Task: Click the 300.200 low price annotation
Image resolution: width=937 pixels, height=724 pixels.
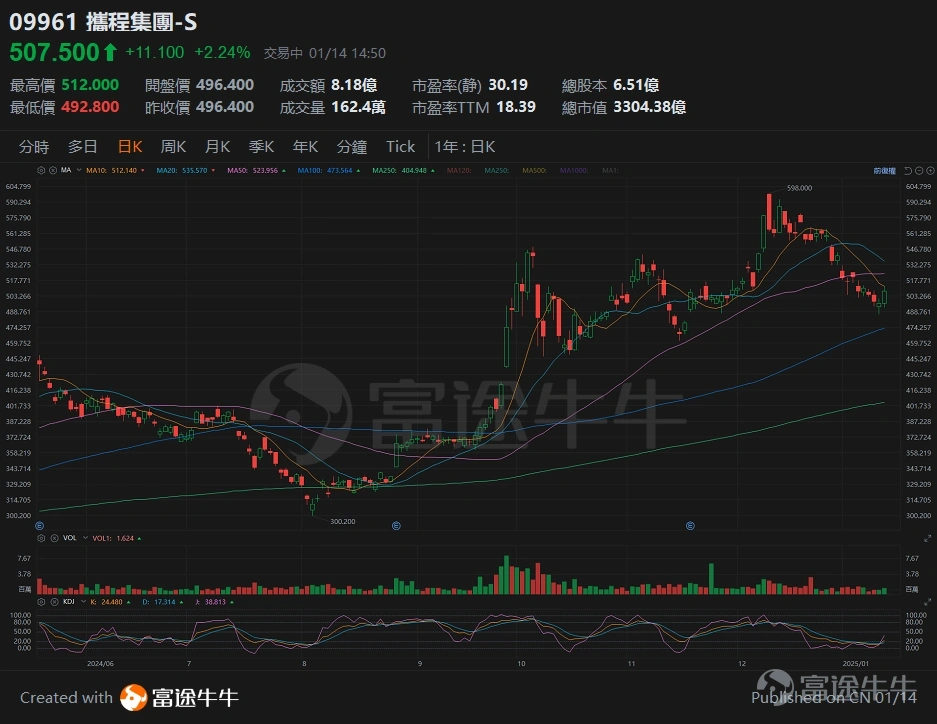Action: pos(342,521)
